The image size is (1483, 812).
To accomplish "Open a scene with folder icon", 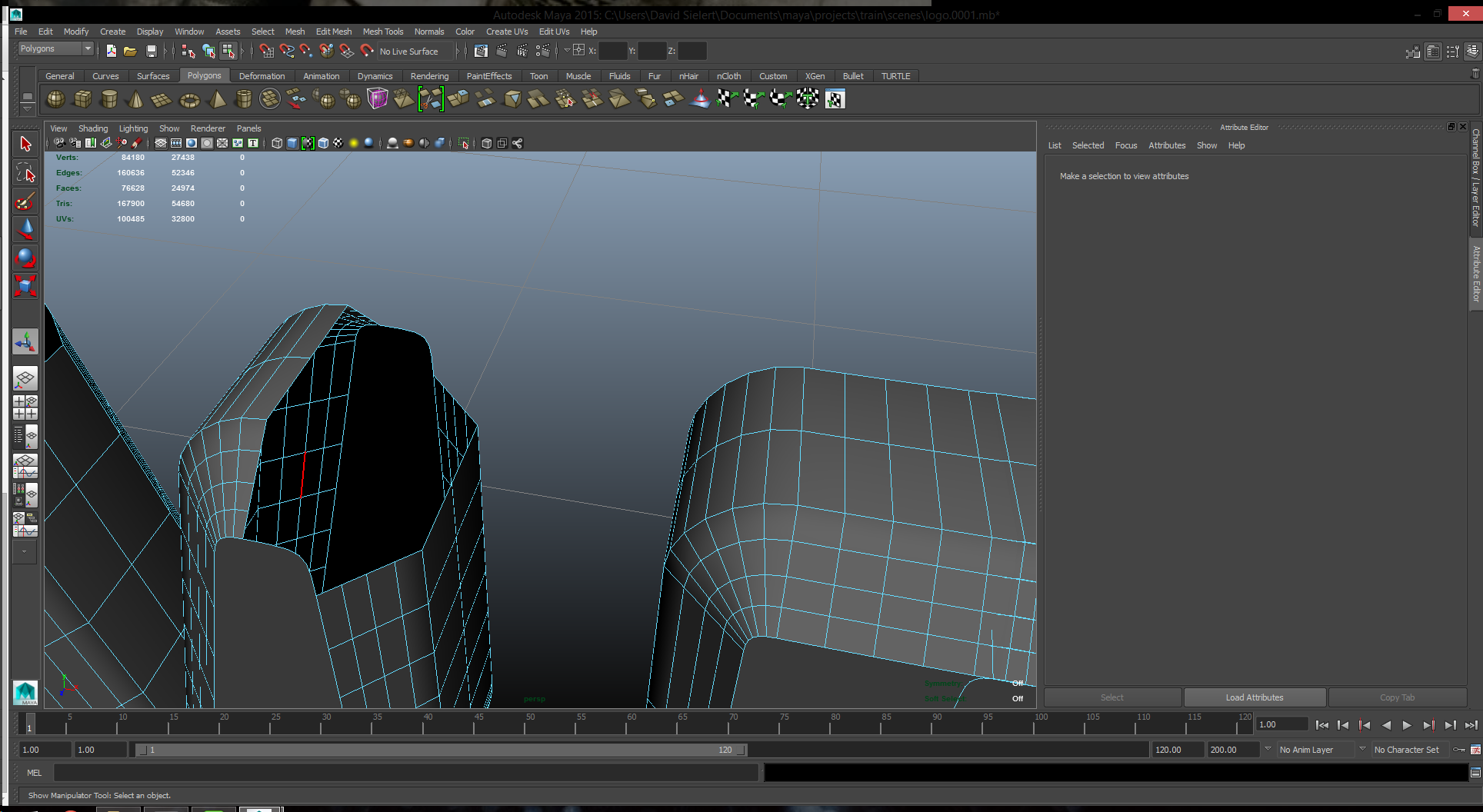I will (x=131, y=52).
